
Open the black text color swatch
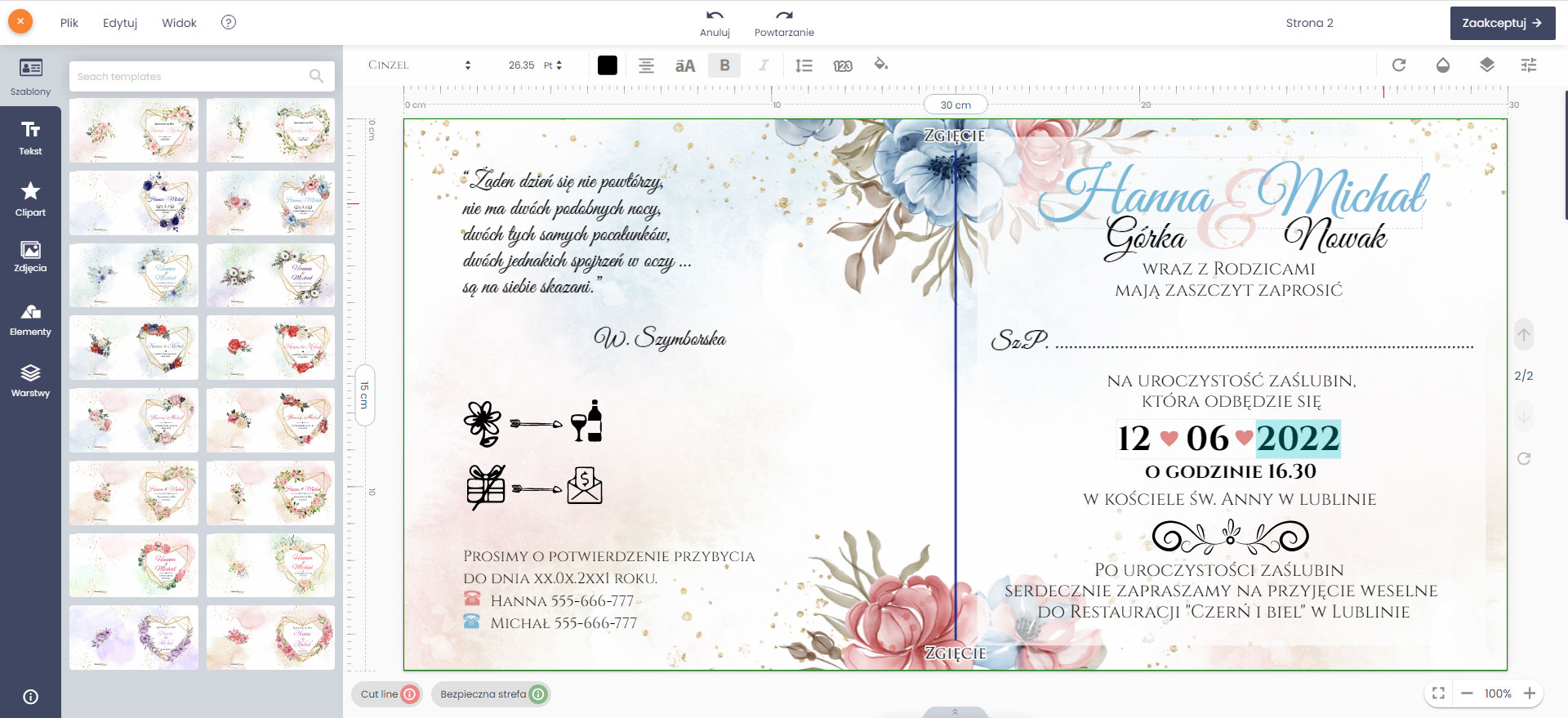tap(607, 65)
